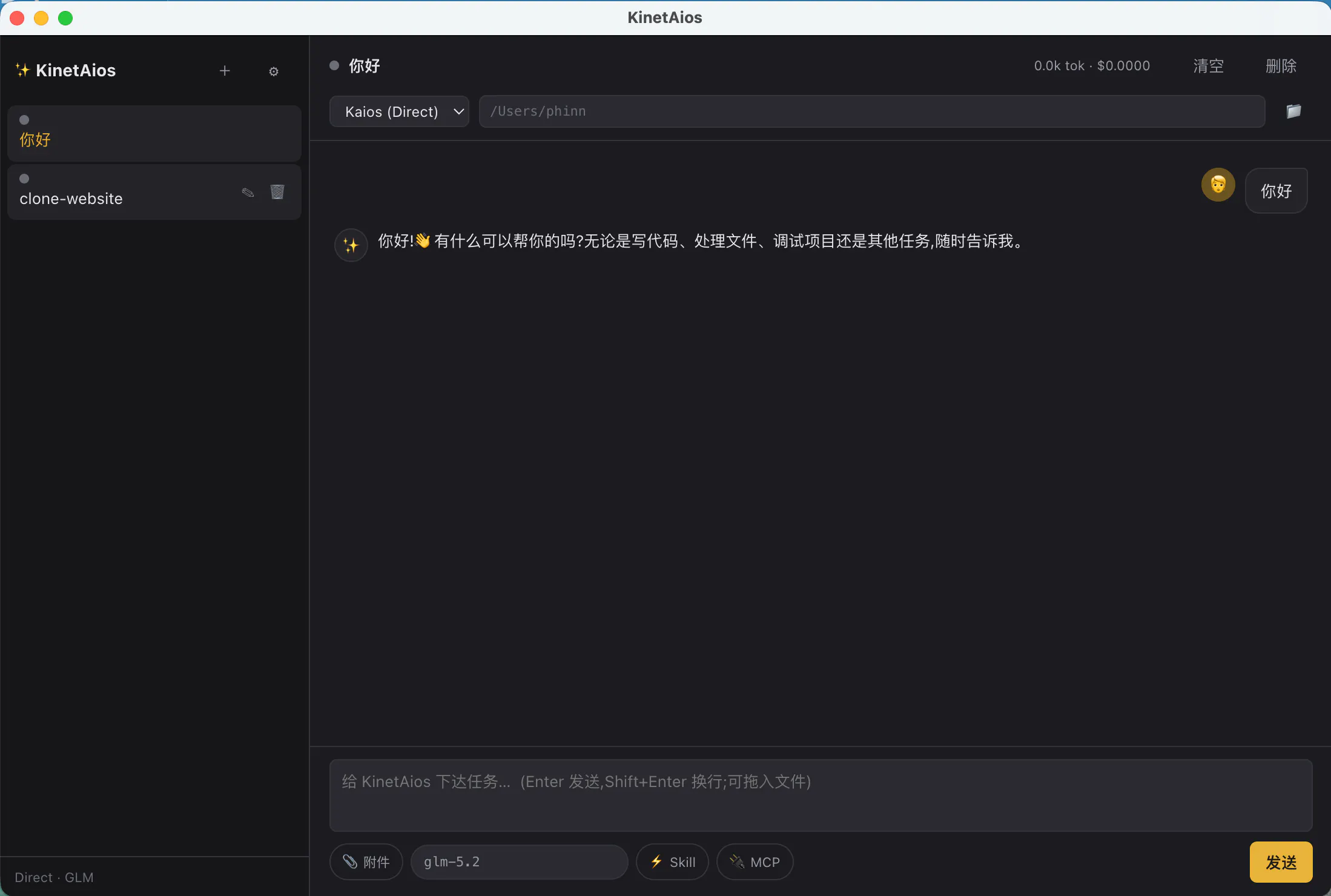Click the status dot on clone-website row
This screenshot has height=896, width=1331.
pos(24,179)
